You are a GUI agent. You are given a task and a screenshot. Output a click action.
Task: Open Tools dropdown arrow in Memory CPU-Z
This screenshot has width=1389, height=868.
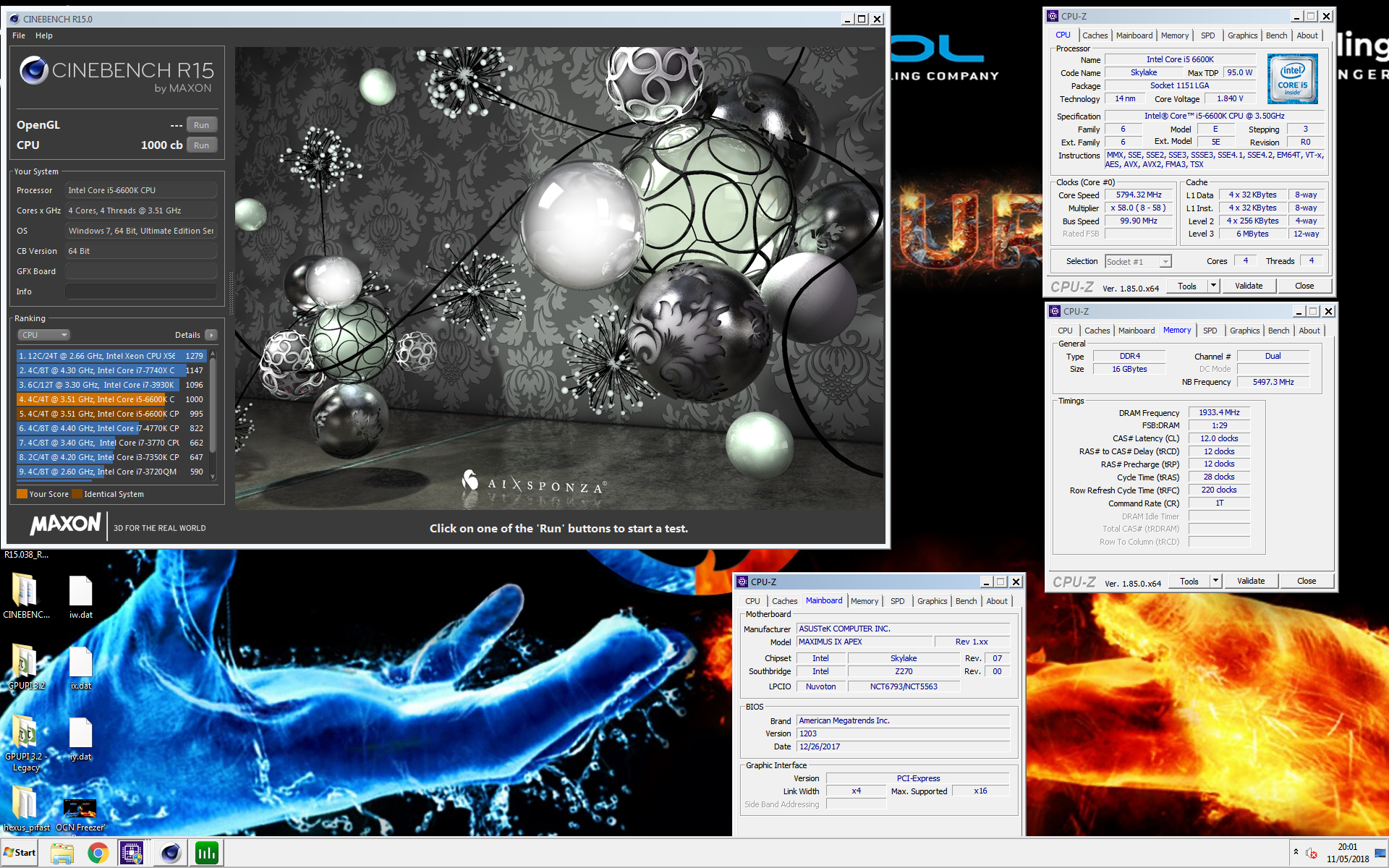tap(1216, 581)
